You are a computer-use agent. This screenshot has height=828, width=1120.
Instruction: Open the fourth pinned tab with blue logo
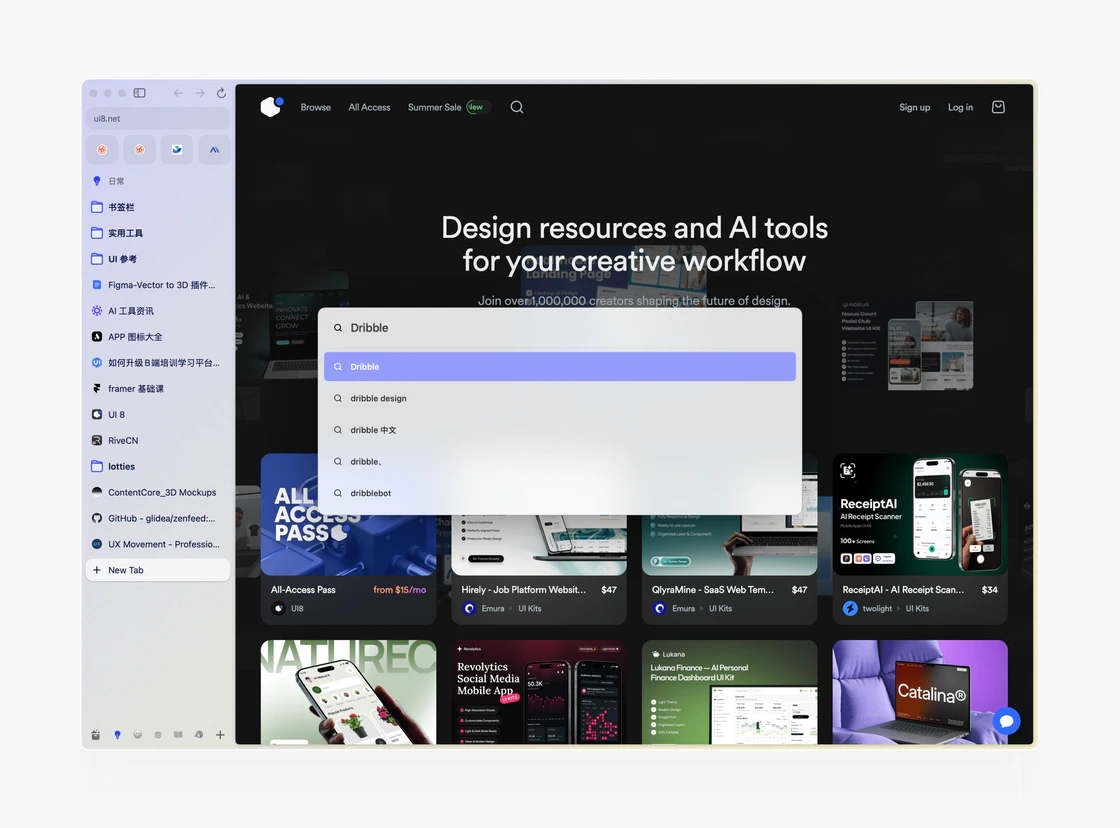[214, 149]
